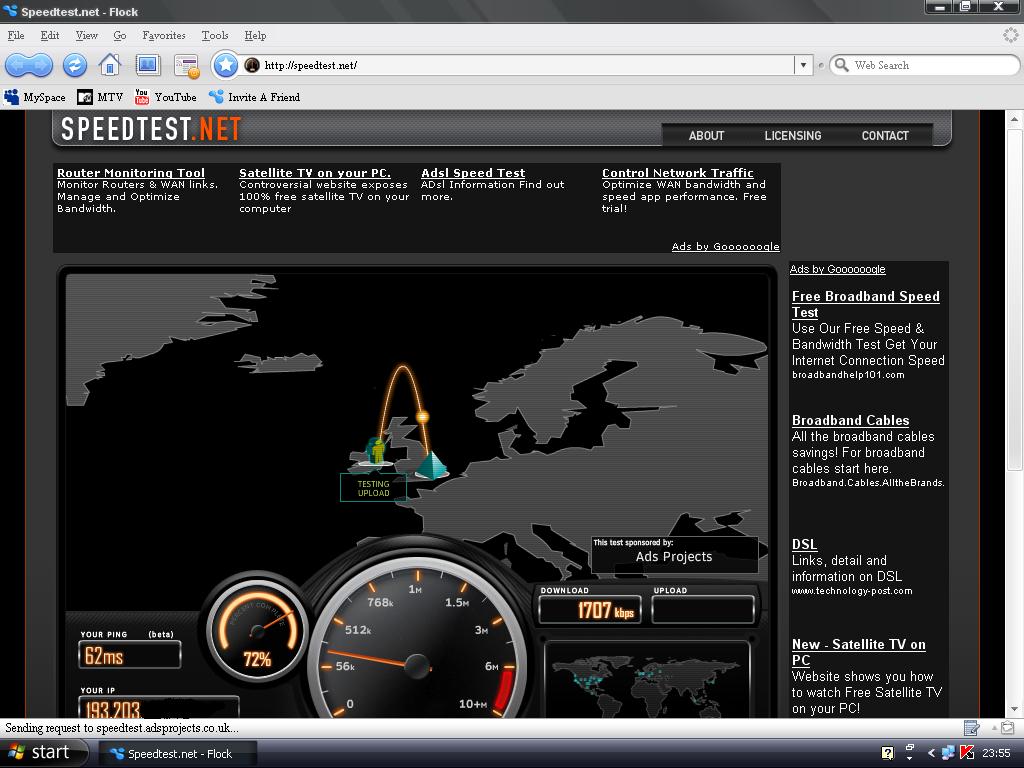Click the broadbandhelp101.com ad URL
This screenshot has height=768, width=1024.
click(848, 375)
